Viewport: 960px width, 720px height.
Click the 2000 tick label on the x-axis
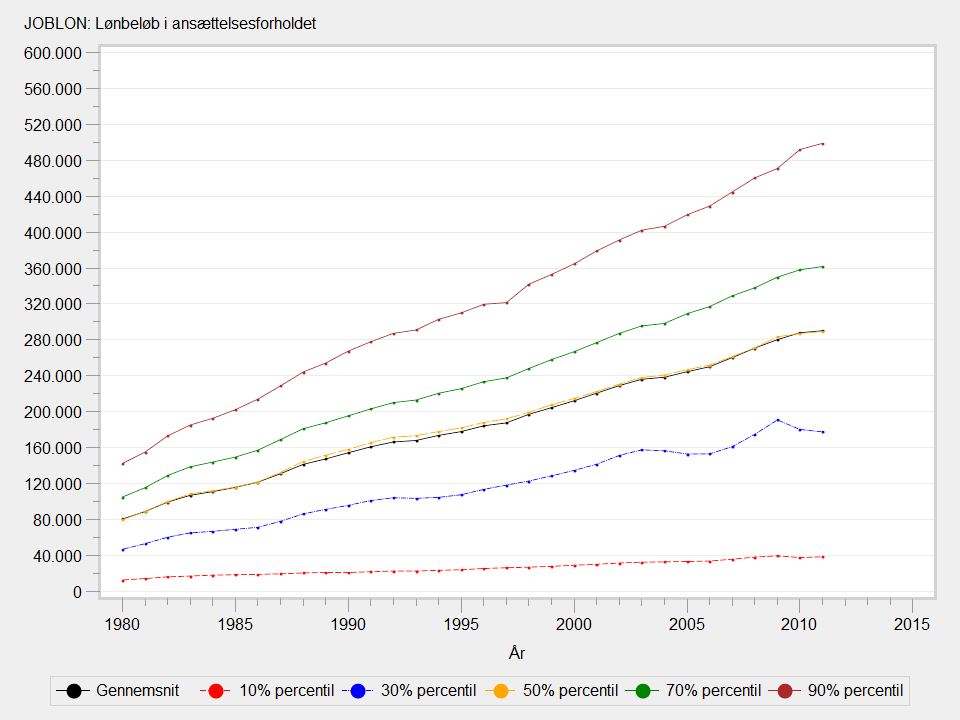click(574, 624)
